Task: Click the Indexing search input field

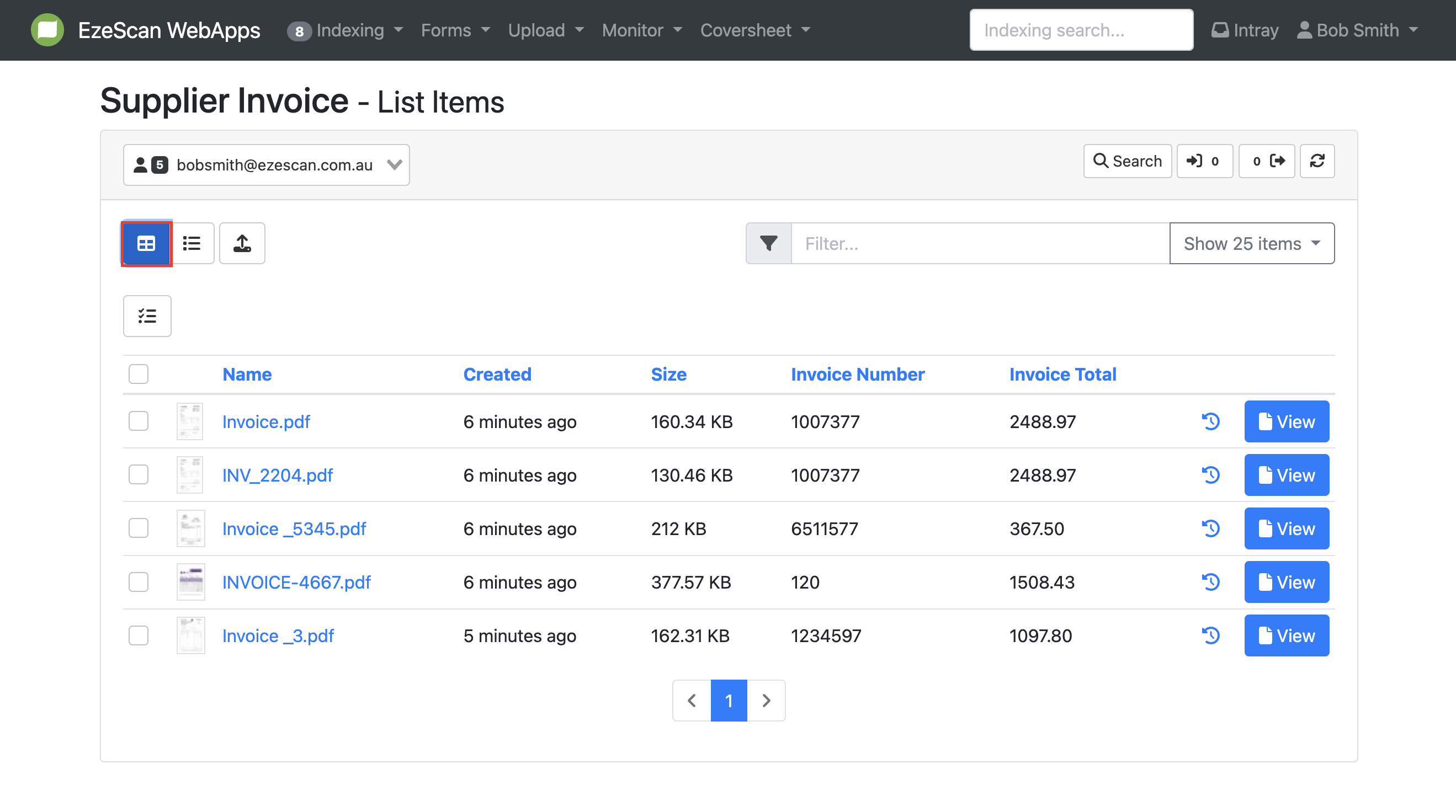Action: [1081, 30]
